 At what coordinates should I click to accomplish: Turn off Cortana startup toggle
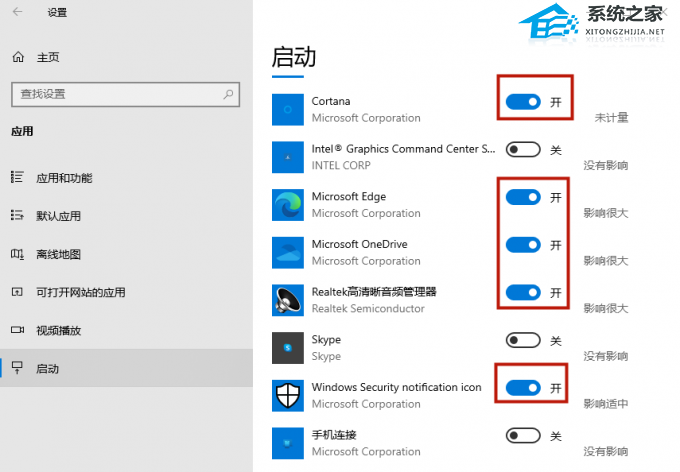(x=523, y=102)
